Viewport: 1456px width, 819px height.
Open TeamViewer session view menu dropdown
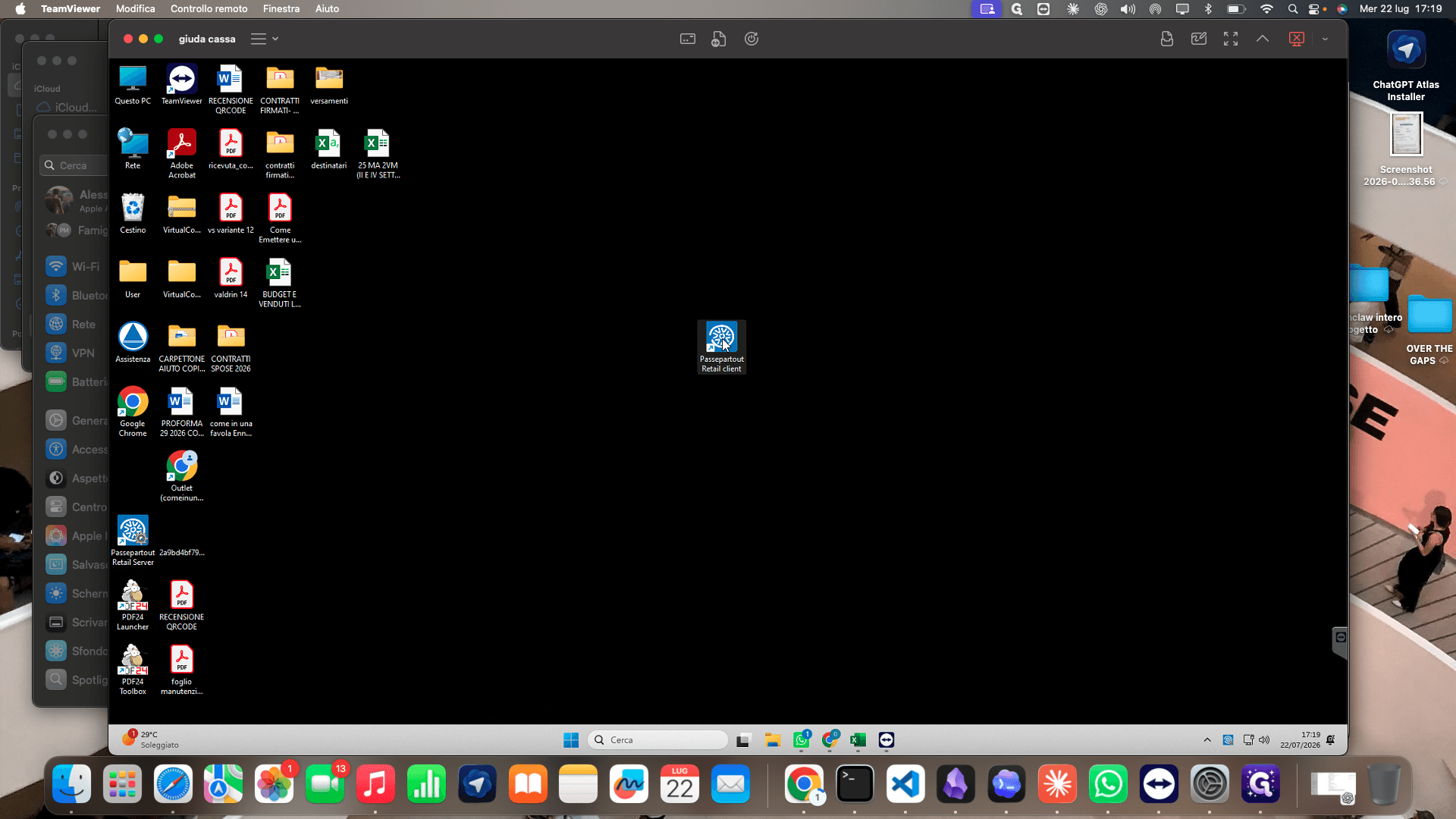[265, 39]
